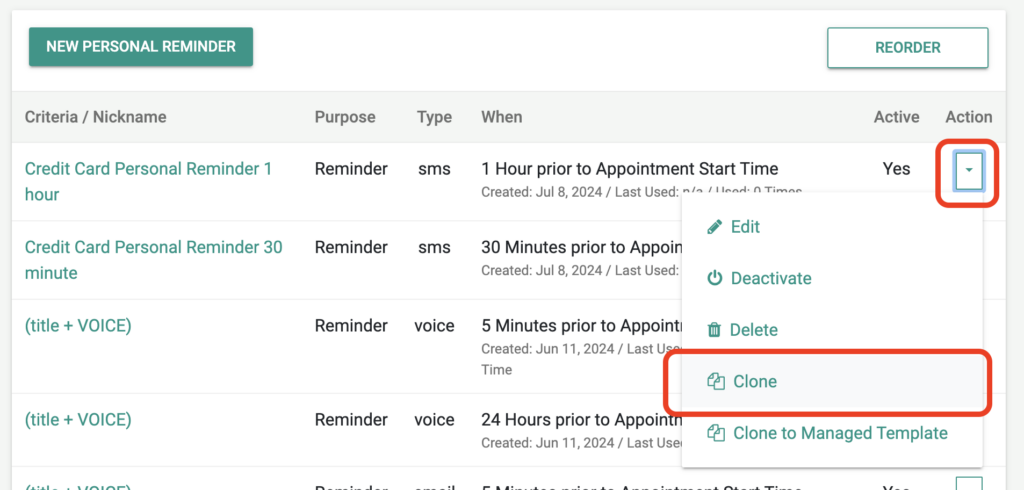Open the action dropdown for the first reminder
The width and height of the screenshot is (1024, 490).
pyautogui.click(x=969, y=169)
